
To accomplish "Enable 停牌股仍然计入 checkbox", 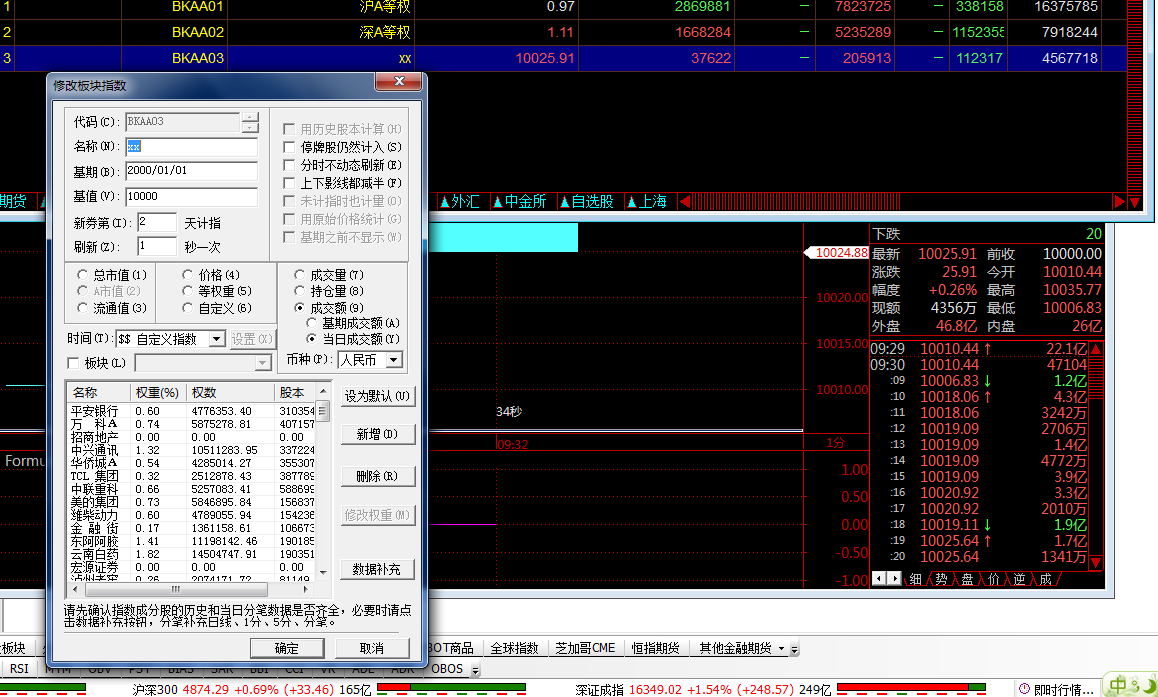I will click(x=289, y=147).
